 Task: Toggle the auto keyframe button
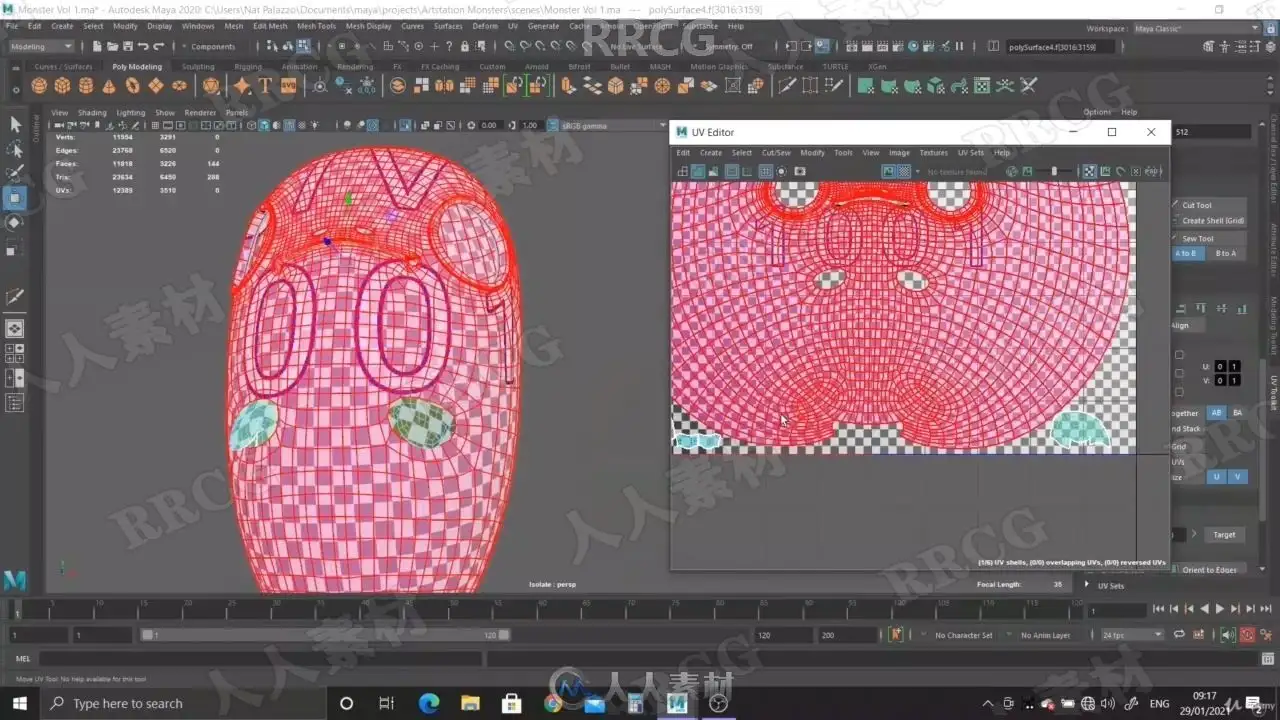coord(1247,635)
